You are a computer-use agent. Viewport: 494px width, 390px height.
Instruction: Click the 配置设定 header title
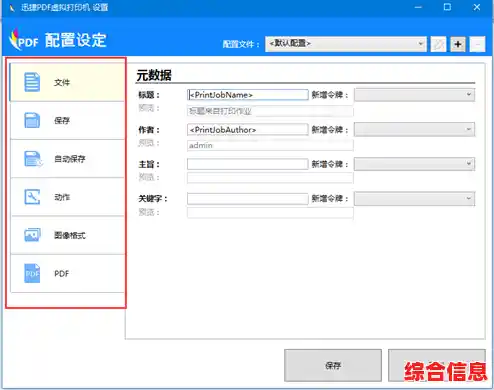tap(76, 40)
